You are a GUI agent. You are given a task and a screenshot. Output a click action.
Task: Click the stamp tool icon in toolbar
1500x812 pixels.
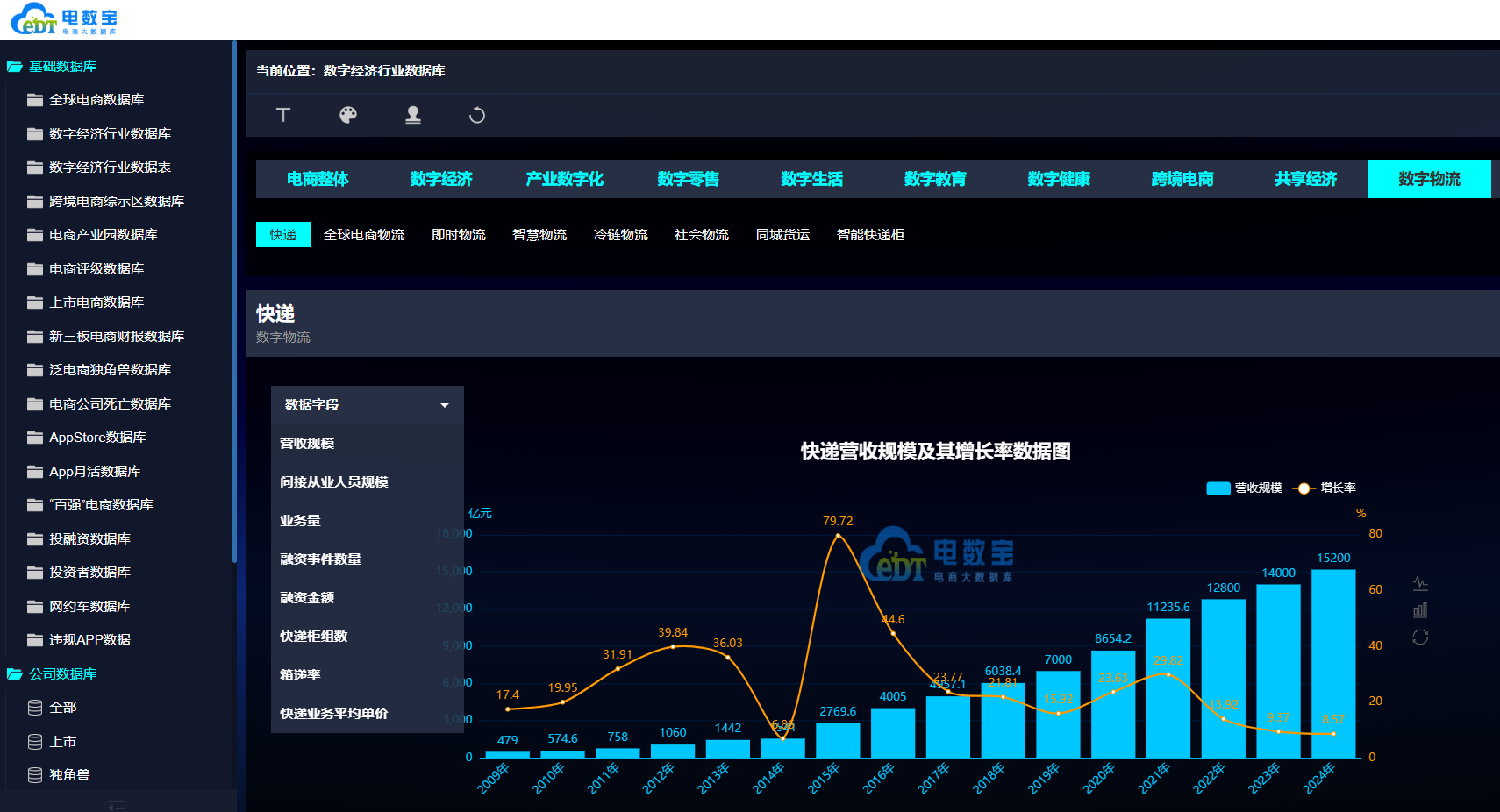pos(412,115)
